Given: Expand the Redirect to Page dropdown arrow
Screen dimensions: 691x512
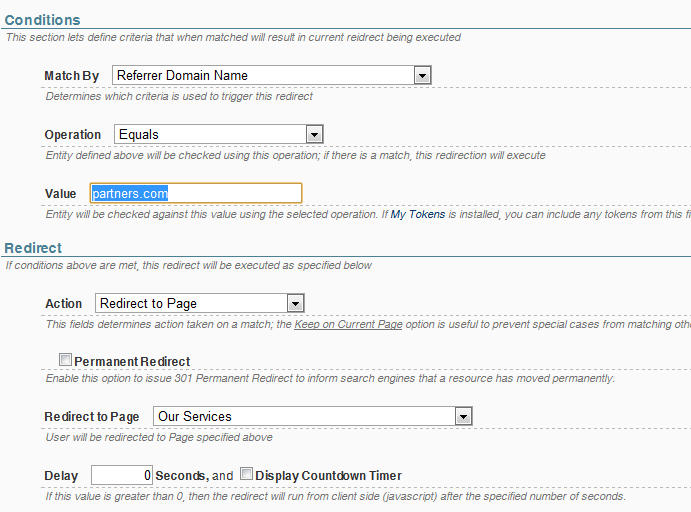Looking at the screenshot, I should pos(463,416).
